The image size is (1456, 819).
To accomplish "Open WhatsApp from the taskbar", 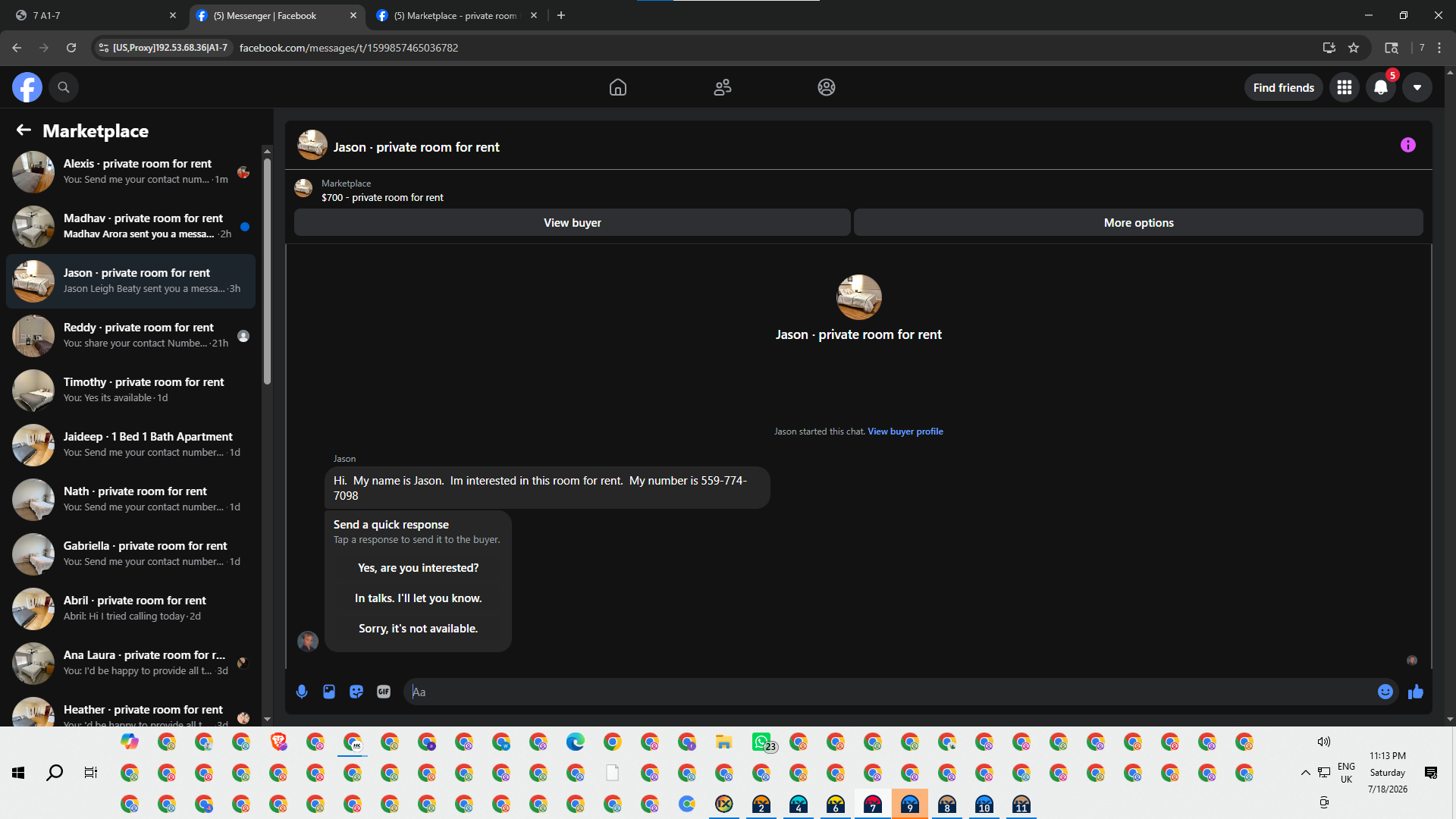I will [x=762, y=742].
